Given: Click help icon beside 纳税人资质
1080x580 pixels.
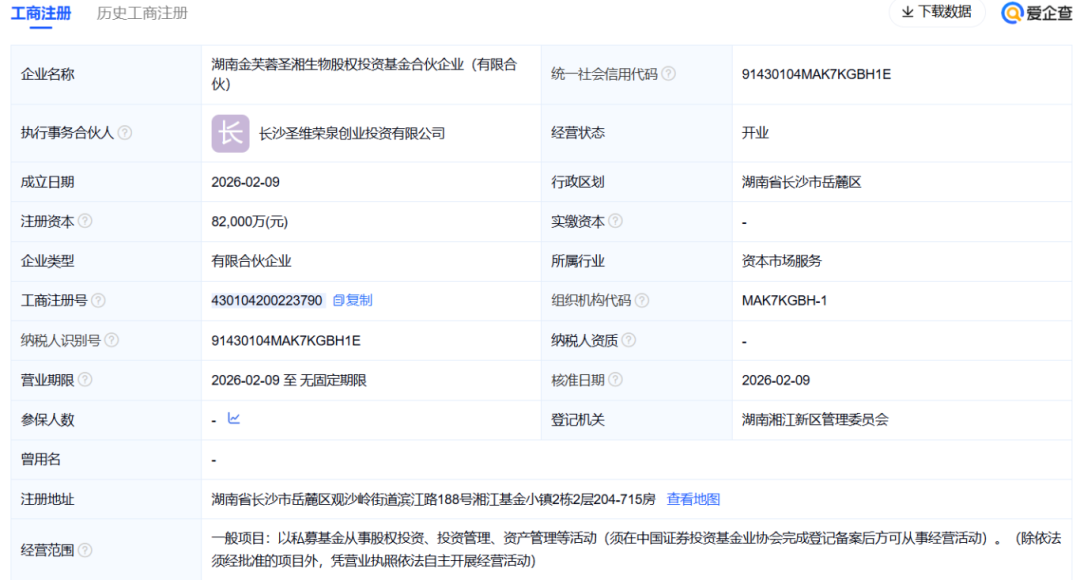Looking at the screenshot, I should 628,340.
